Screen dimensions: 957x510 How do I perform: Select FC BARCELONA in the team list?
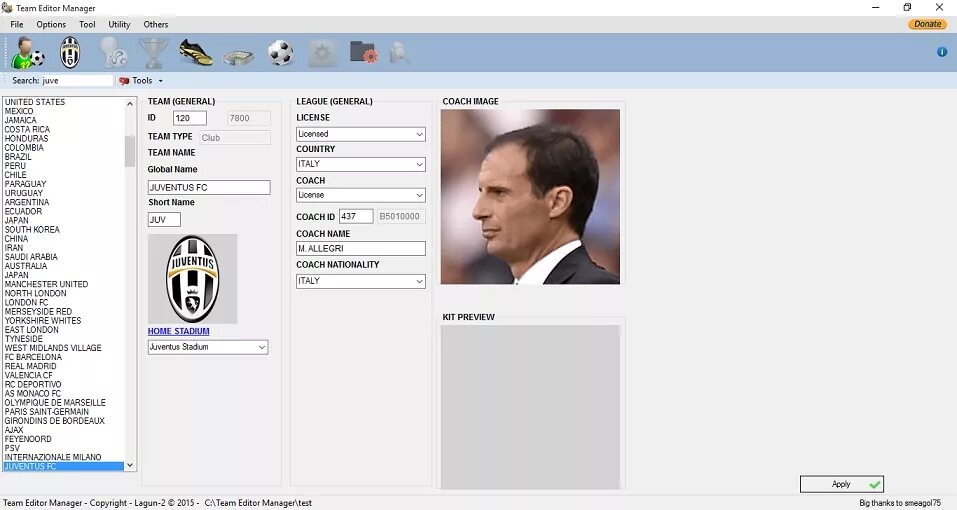click(33, 357)
